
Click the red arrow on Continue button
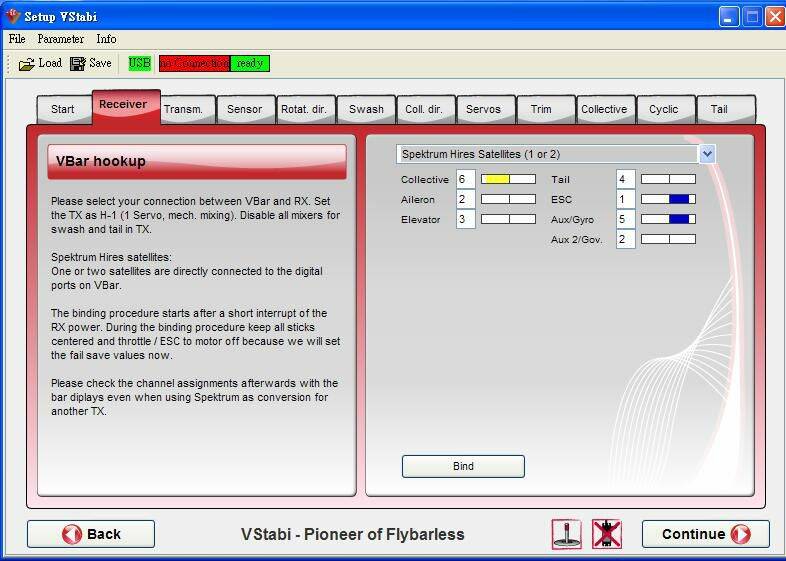(x=740, y=534)
